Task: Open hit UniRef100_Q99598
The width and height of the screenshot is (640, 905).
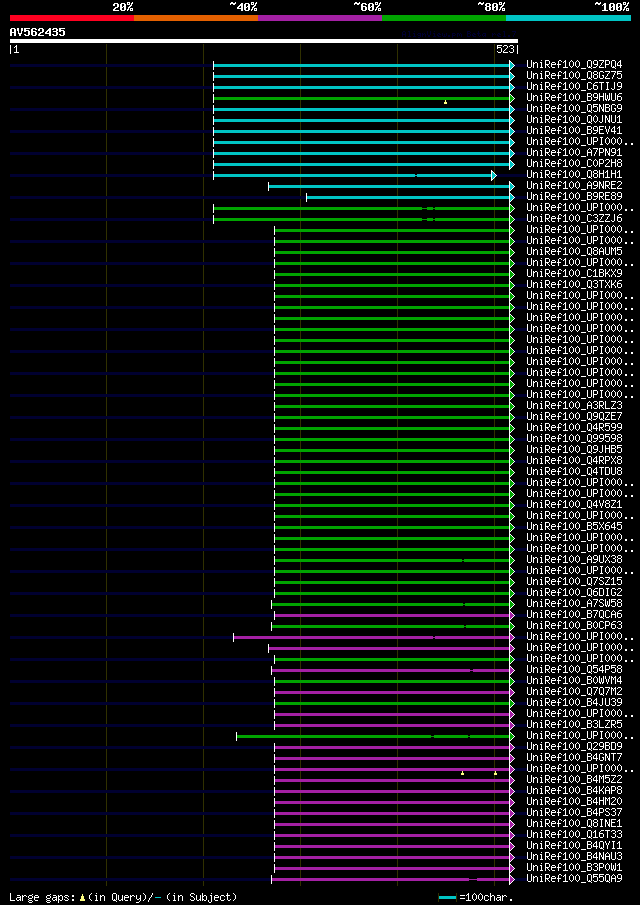Action: pyautogui.click(x=574, y=439)
